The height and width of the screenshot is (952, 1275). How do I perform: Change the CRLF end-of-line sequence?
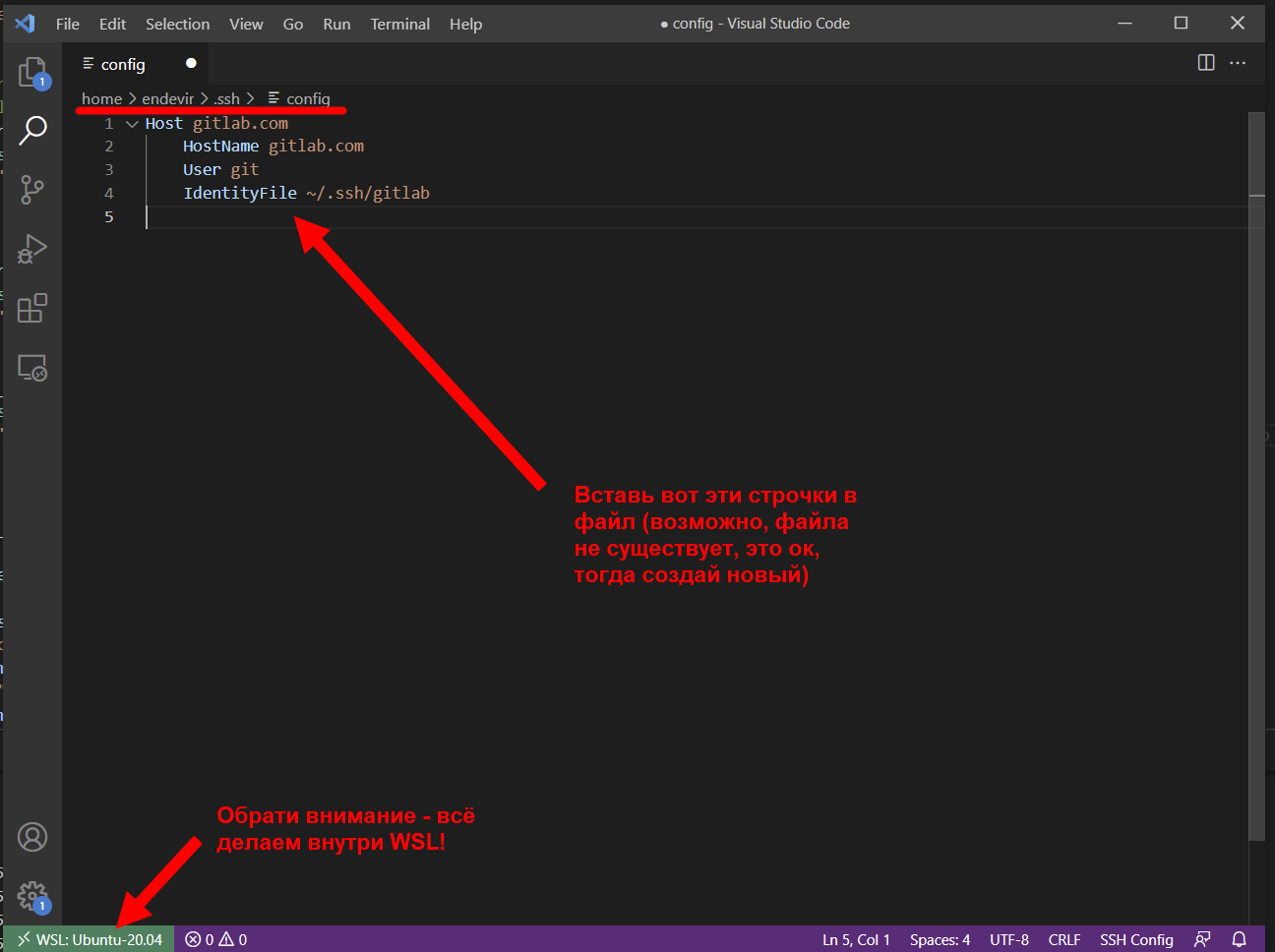[1064, 939]
